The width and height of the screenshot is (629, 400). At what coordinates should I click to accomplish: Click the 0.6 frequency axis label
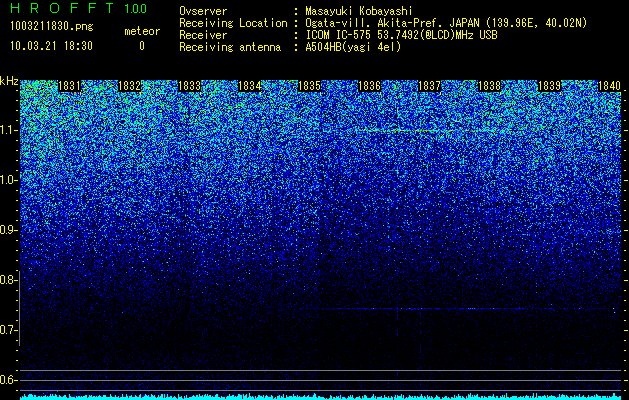(9, 380)
